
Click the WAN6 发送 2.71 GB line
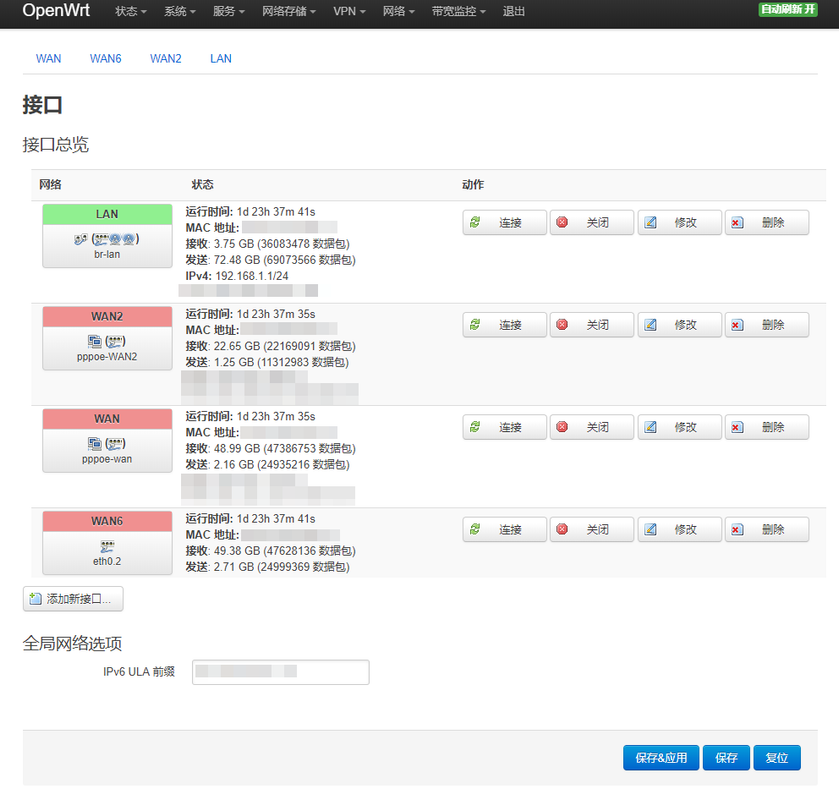(268, 567)
